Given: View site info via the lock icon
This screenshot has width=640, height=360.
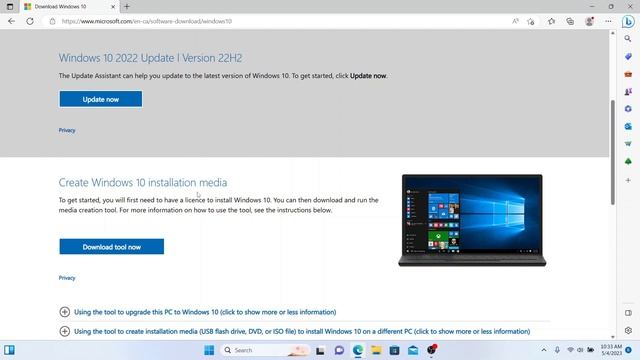Looking at the screenshot, I should coord(52,21).
